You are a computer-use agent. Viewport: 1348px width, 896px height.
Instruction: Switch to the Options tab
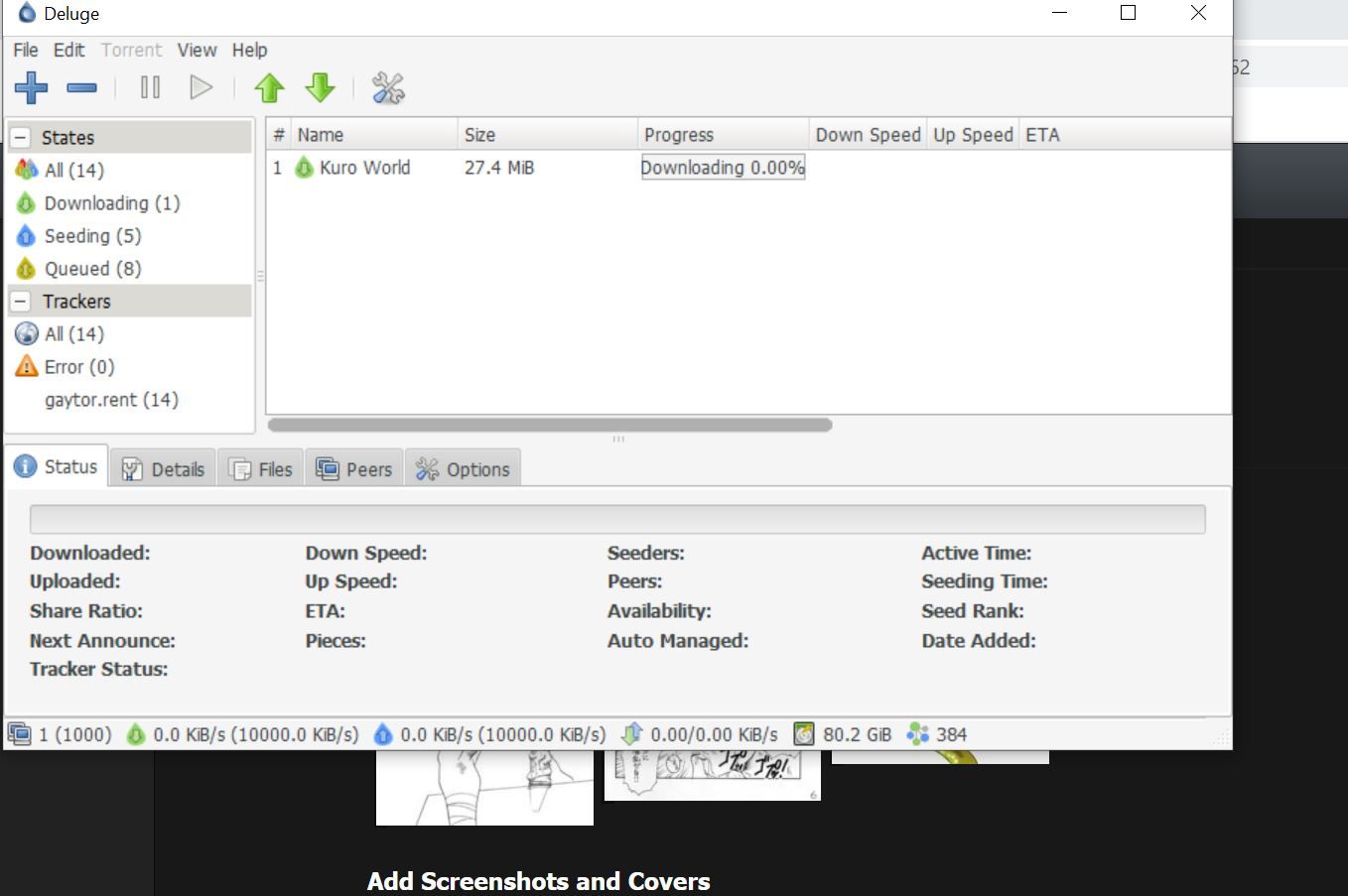click(464, 469)
